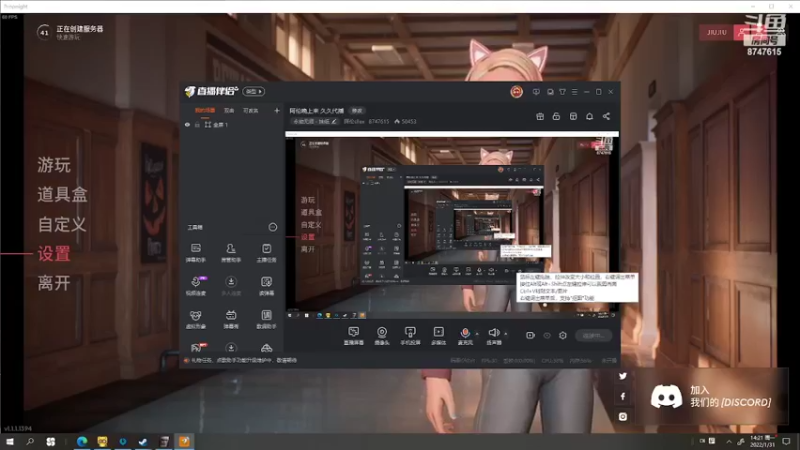
Task: Click the share icon in stream header
Action: [x=606, y=116]
